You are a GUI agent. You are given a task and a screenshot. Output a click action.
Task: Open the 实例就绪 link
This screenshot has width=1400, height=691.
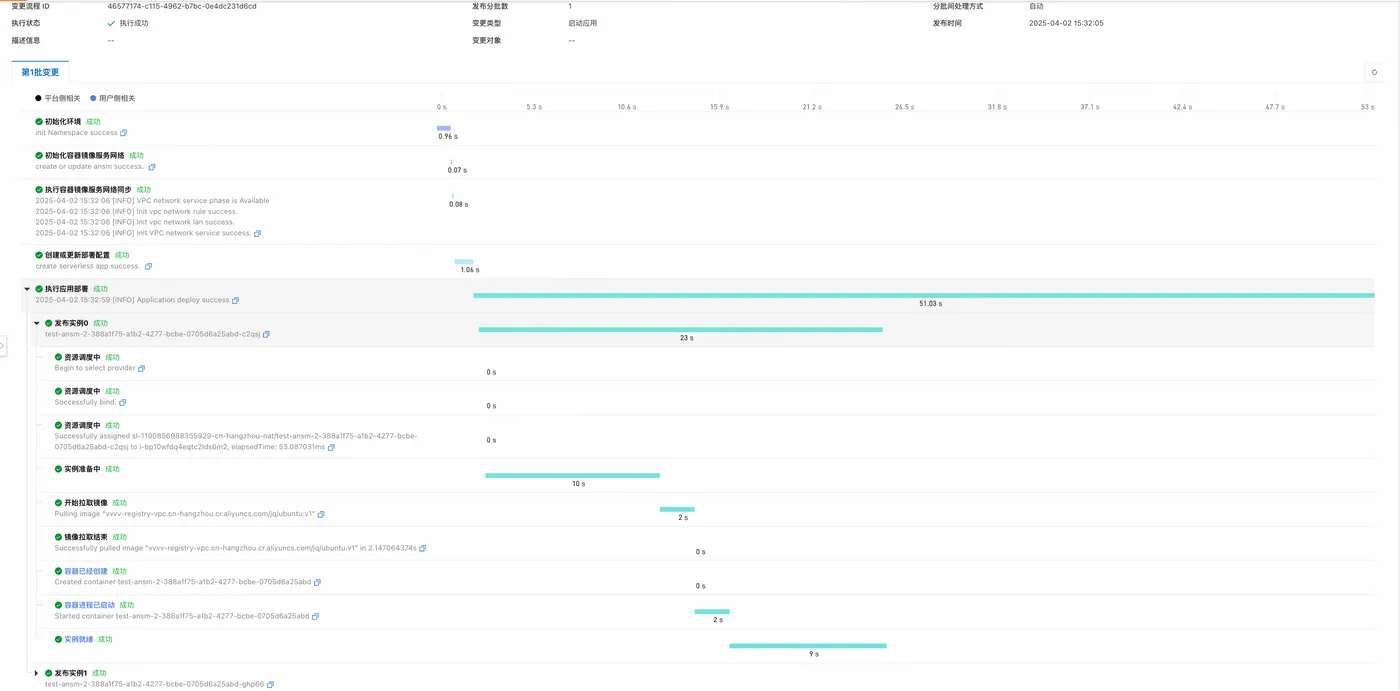pos(79,639)
